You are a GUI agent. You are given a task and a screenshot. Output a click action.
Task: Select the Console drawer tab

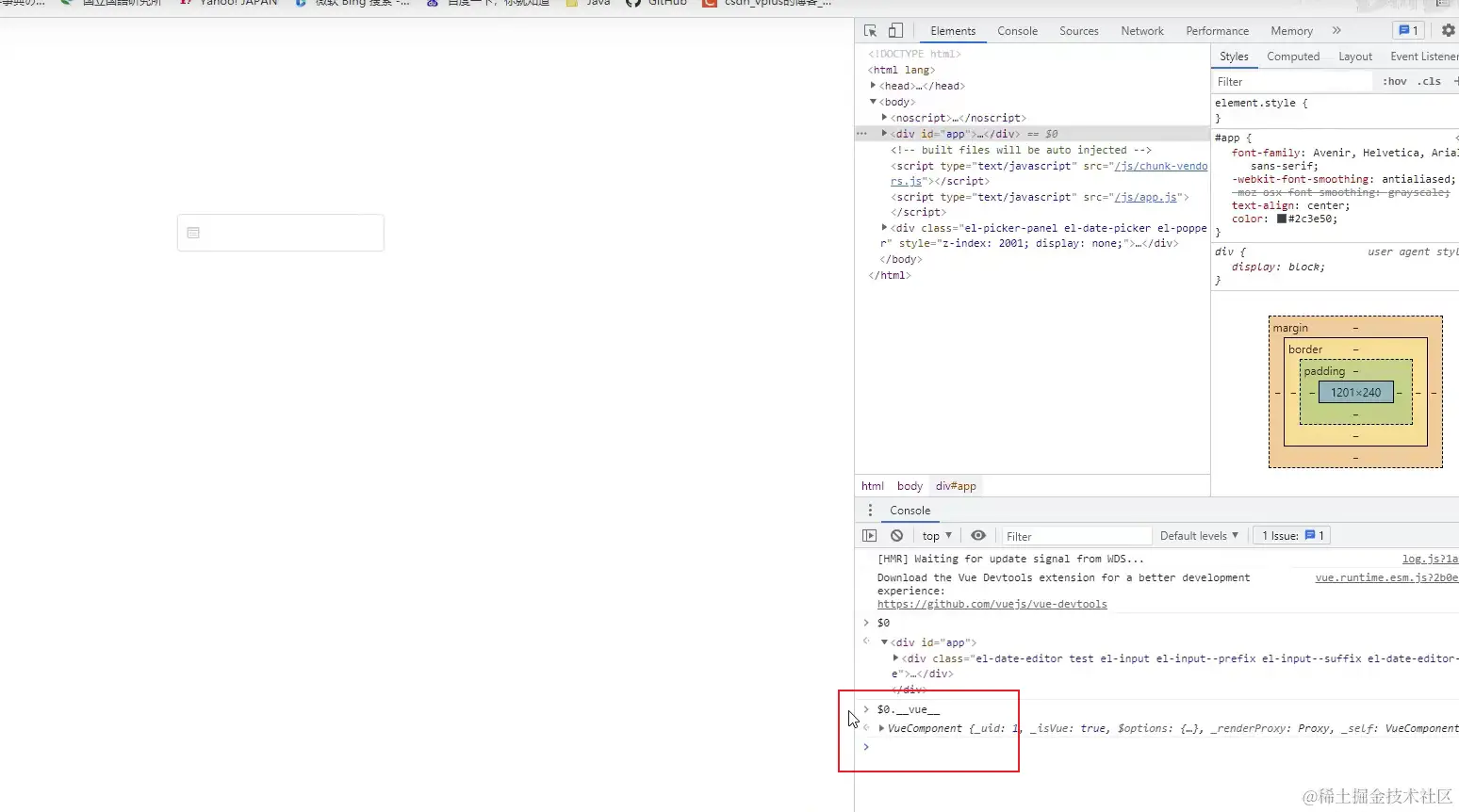(x=910, y=510)
